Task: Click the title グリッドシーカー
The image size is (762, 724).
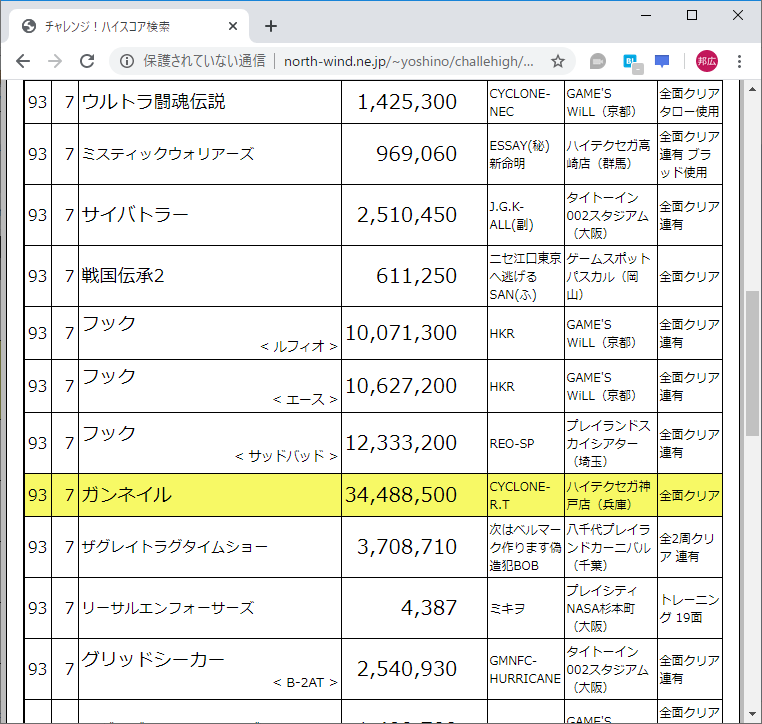Action: [x=153, y=659]
